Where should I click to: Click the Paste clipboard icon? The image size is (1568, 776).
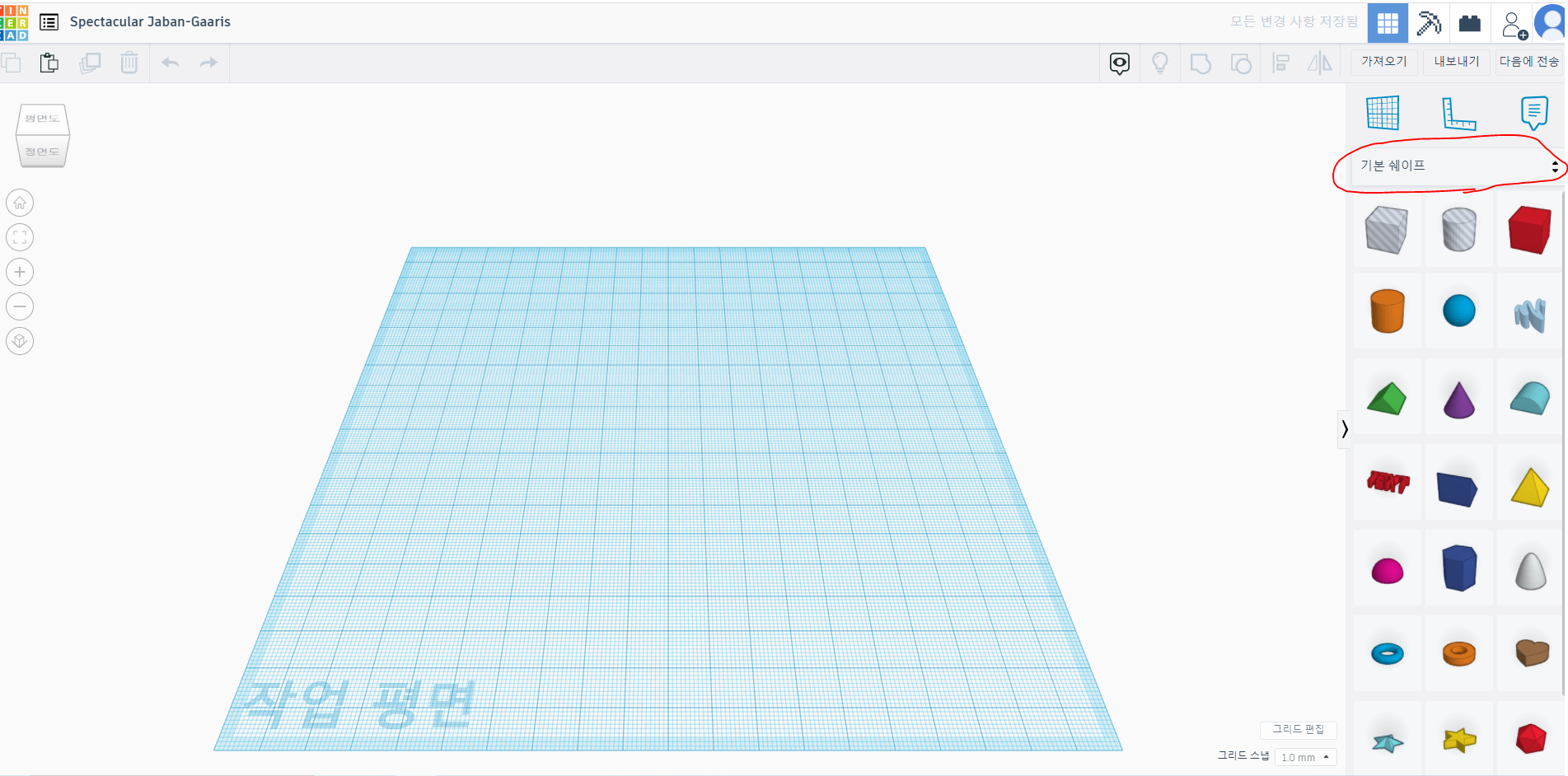click(49, 63)
